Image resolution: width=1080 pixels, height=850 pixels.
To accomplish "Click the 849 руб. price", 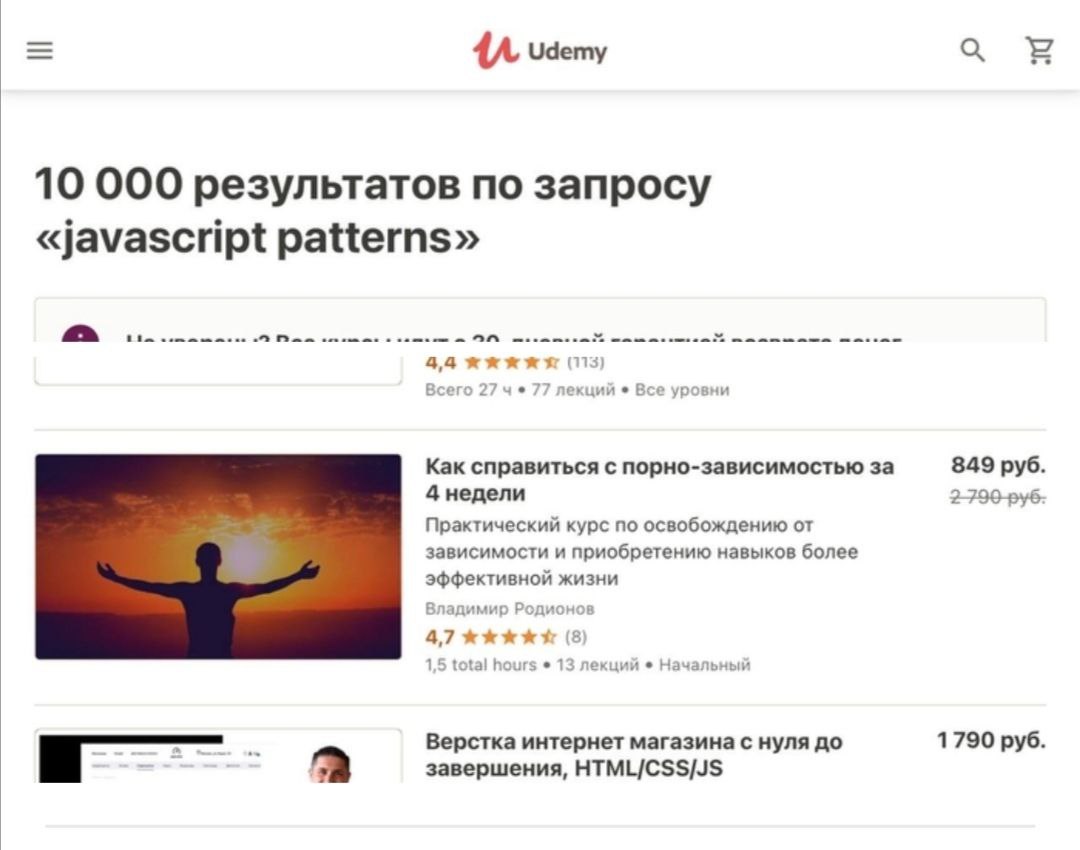I will pyautogui.click(x=998, y=465).
